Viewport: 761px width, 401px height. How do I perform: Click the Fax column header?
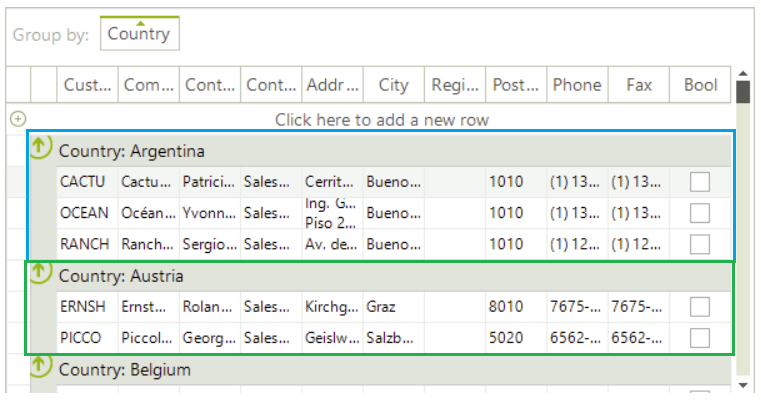point(638,85)
